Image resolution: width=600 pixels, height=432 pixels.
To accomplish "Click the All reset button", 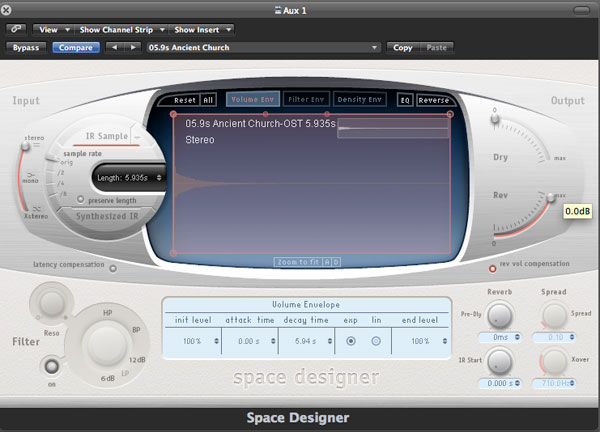I will click(208, 100).
